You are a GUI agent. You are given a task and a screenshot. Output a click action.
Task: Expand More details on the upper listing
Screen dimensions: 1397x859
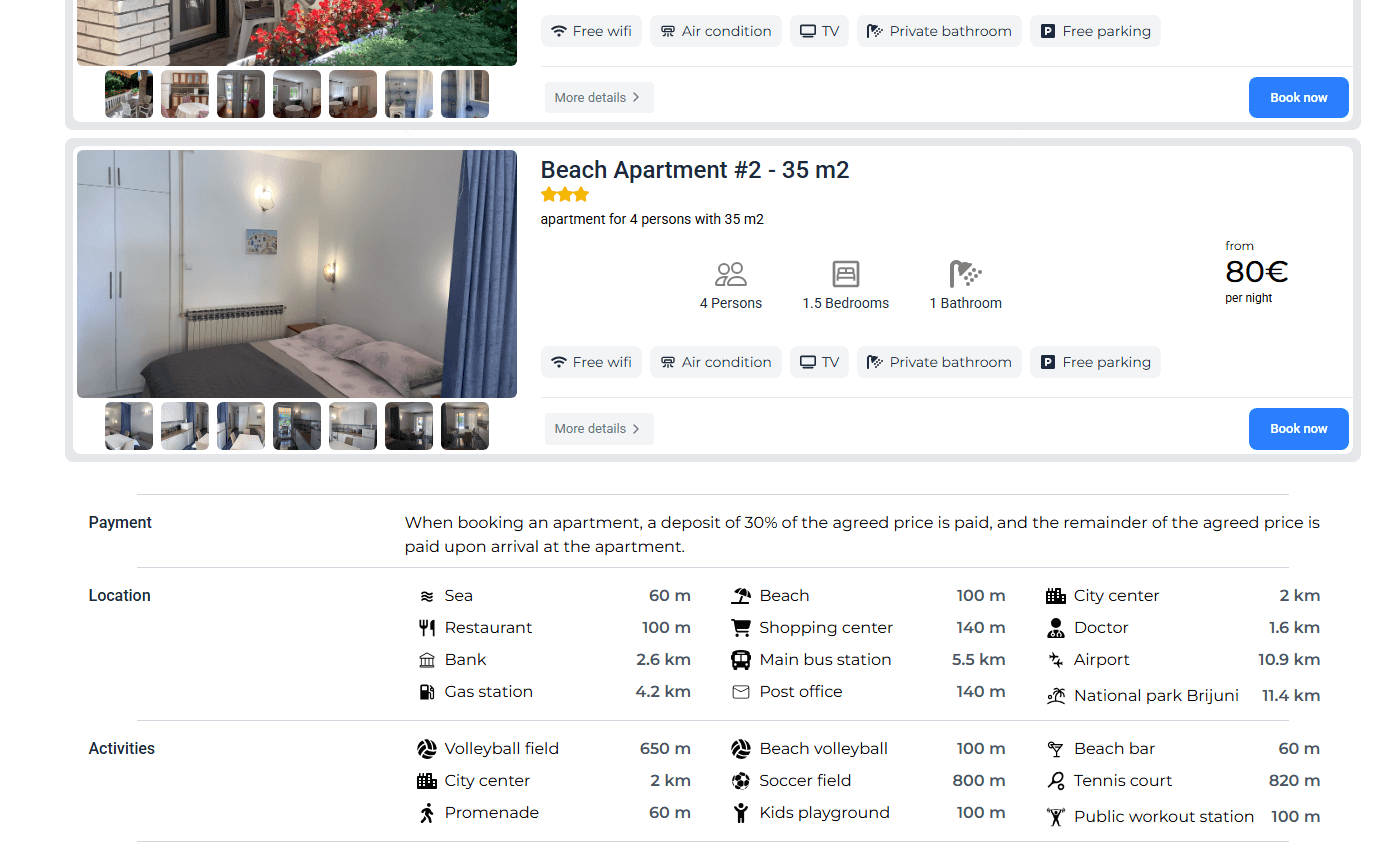tap(598, 98)
